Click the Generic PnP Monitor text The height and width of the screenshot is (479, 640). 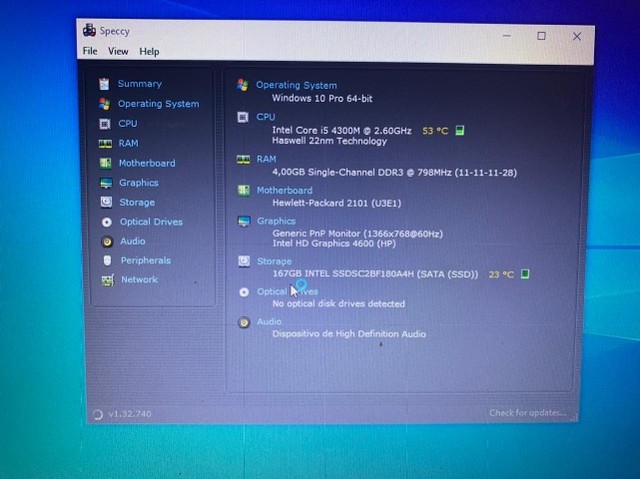pos(358,234)
